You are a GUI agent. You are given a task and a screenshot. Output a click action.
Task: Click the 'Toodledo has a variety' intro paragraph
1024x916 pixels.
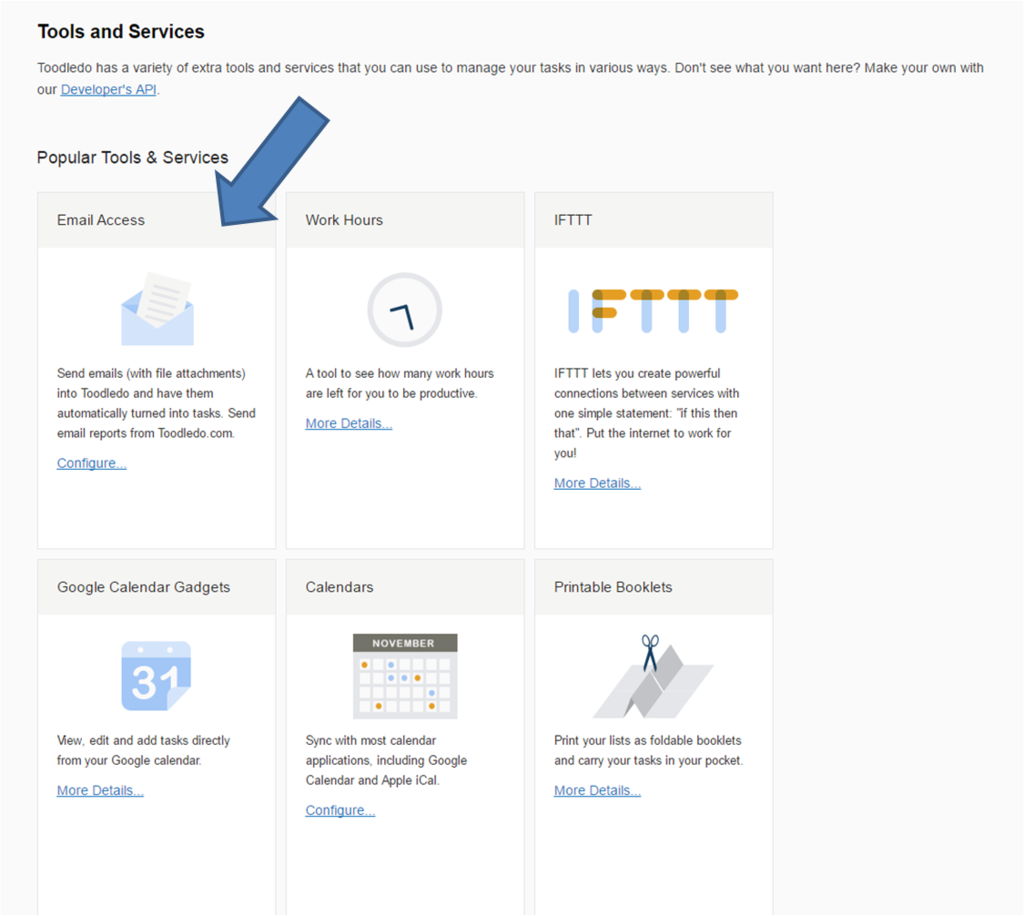pos(510,78)
